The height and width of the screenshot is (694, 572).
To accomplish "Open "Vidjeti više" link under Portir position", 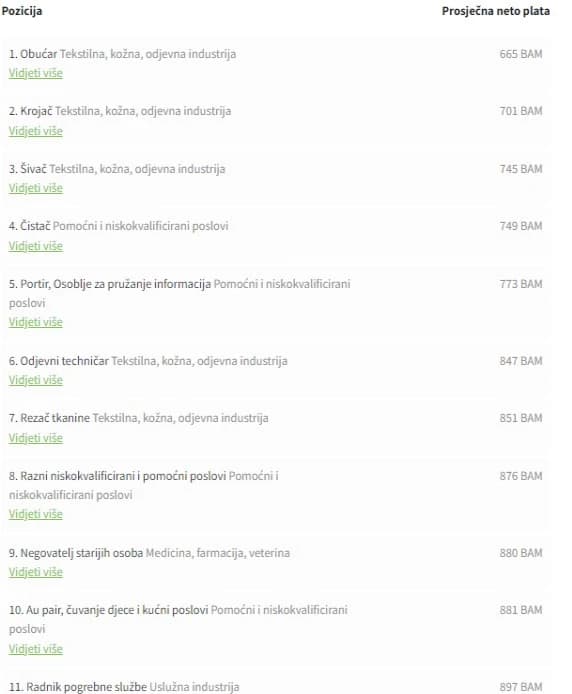I will 36,322.
